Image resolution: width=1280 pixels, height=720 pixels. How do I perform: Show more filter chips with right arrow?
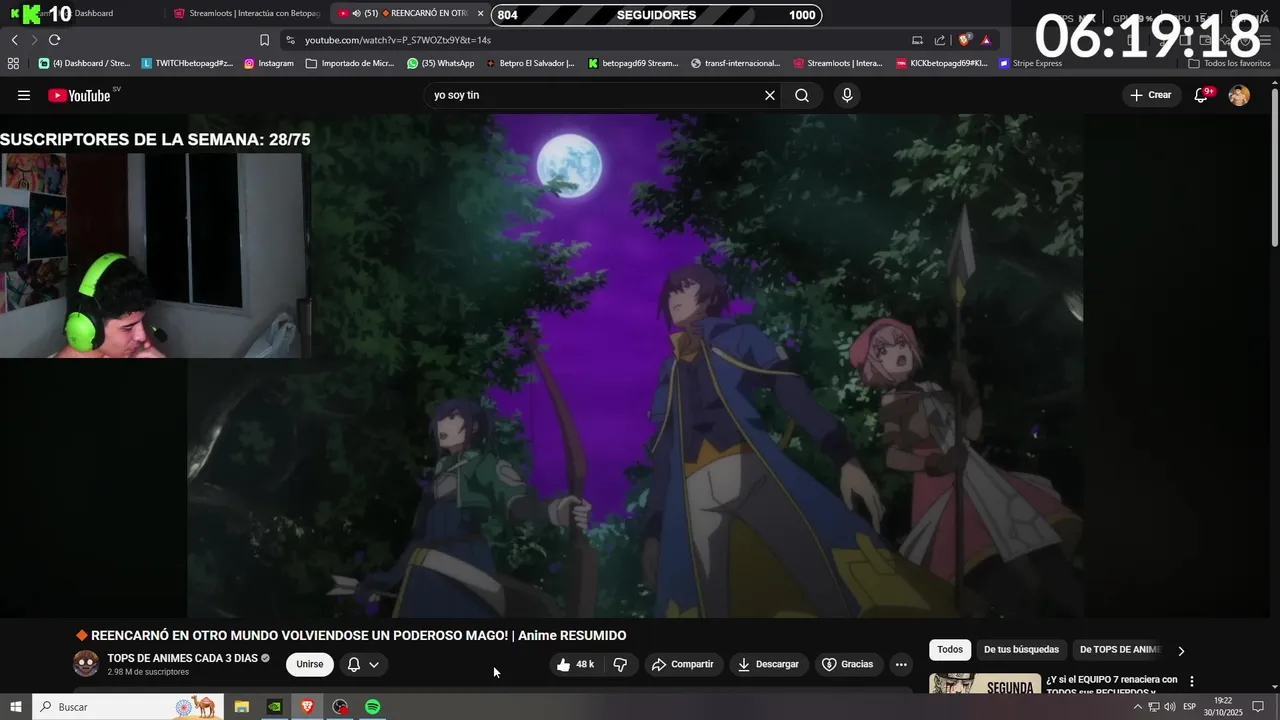point(1181,650)
